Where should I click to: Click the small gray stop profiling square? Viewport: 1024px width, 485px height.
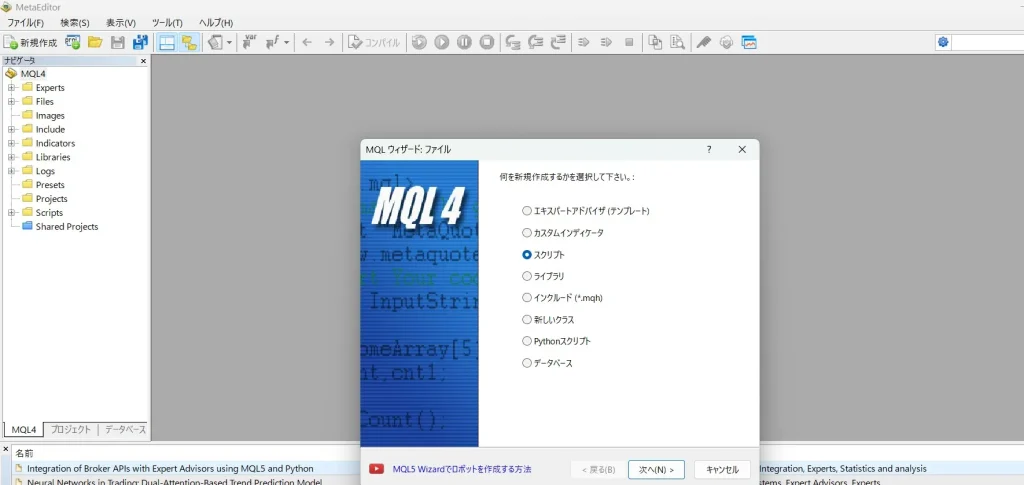click(629, 42)
